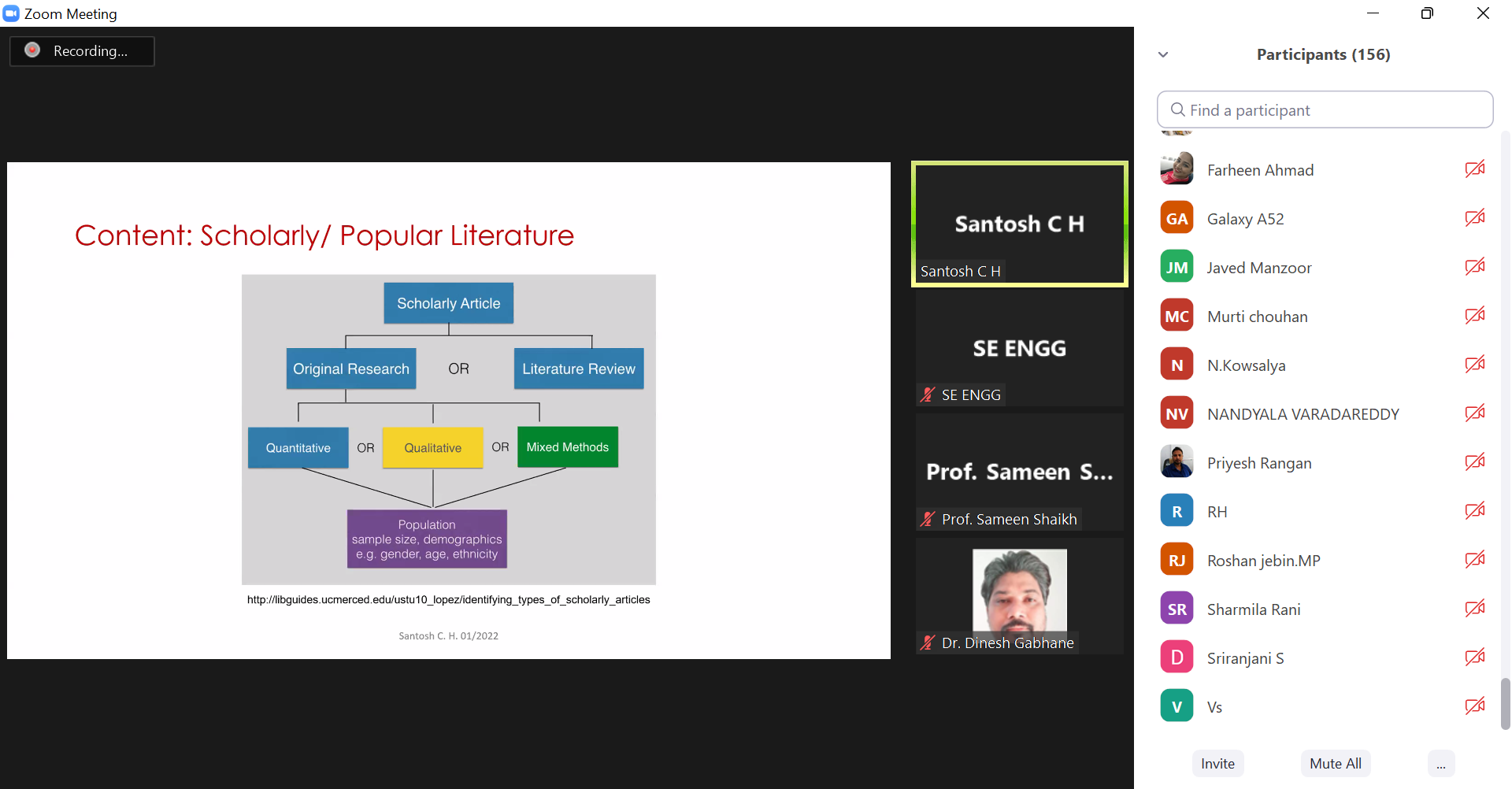Viewport: 1512px width, 789px height.
Task: Click the footer Santosh C. H. 01/2022
Action: pyautogui.click(x=449, y=635)
